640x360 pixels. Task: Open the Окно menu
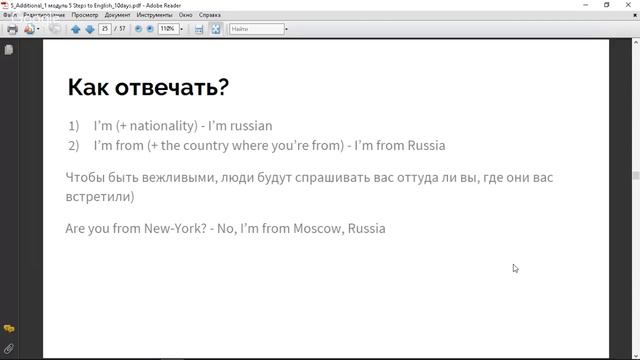pos(185,15)
